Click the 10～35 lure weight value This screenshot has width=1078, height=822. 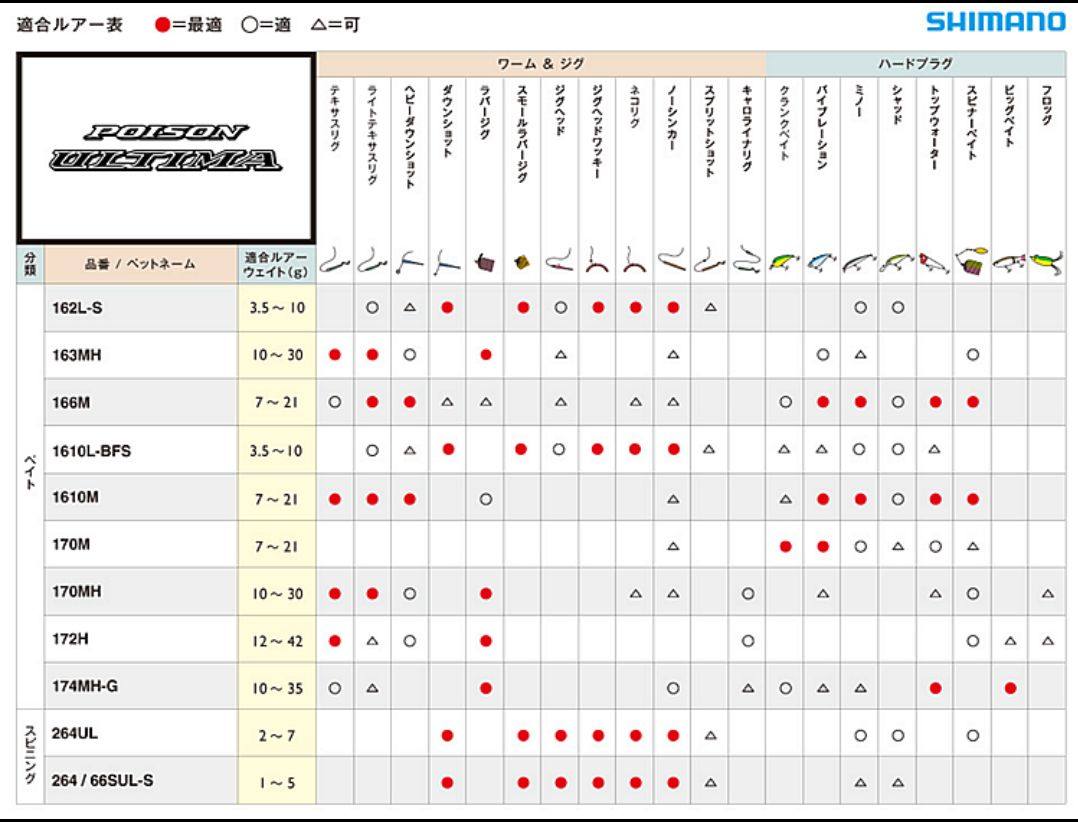point(277,689)
